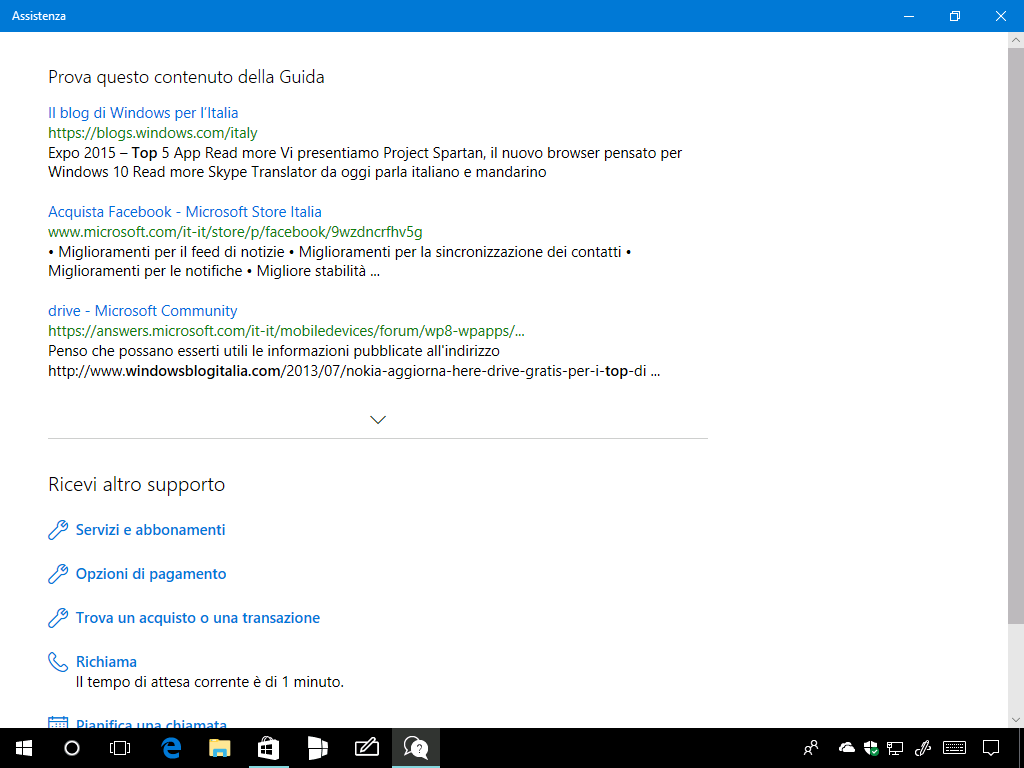Minimize the Assistenza window
Image resolution: width=1024 pixels, height=768 pixels.
(x=909, y=16)
